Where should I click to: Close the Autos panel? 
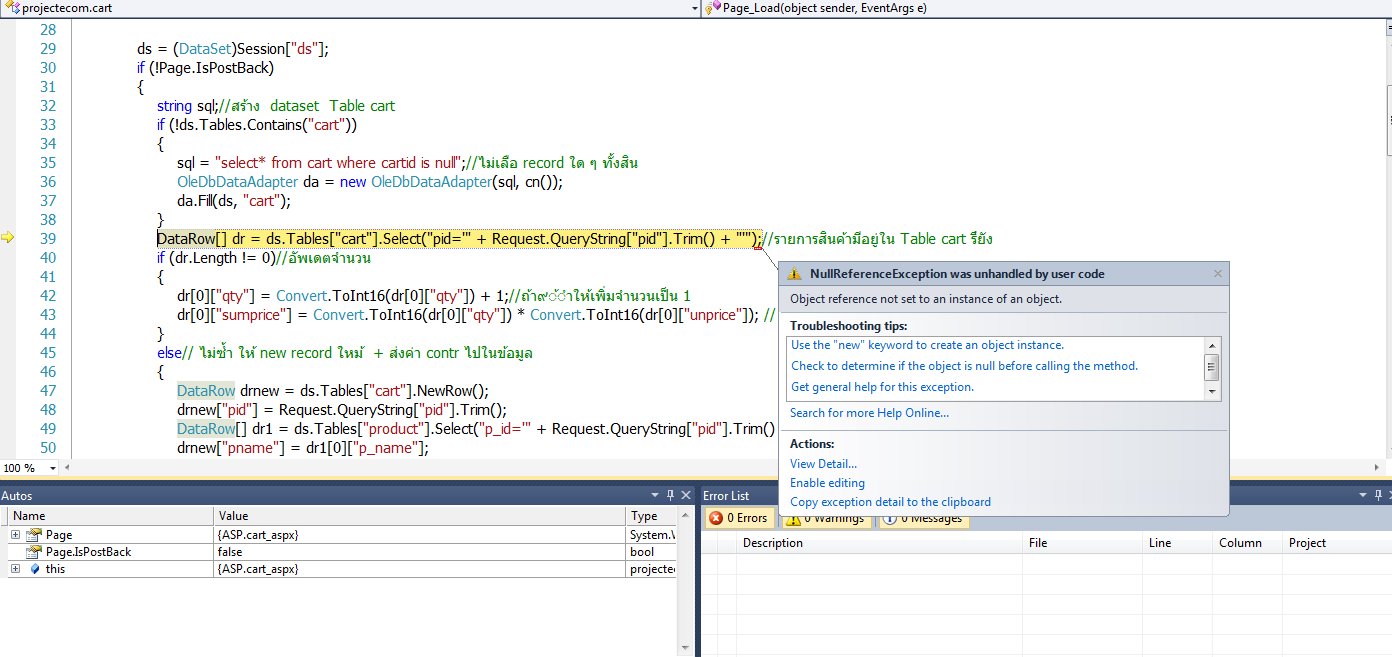686,495
